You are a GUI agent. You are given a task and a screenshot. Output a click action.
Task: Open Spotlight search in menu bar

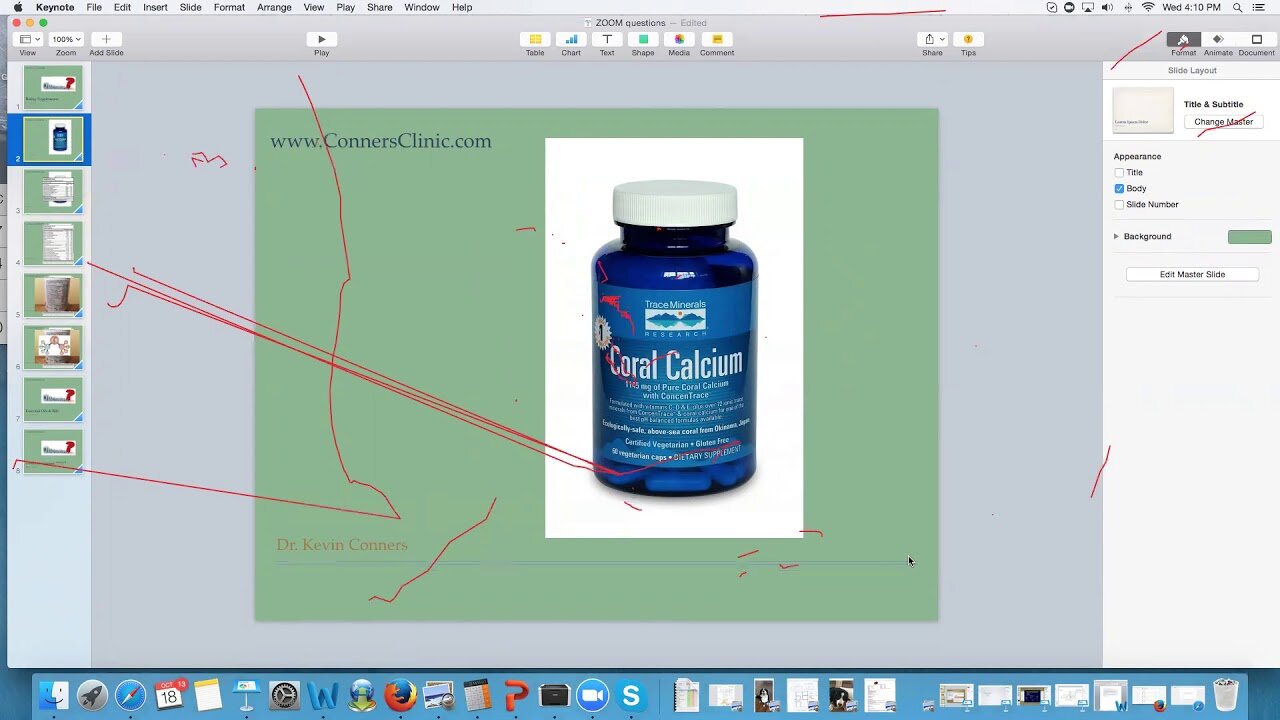click(1238, 7)
